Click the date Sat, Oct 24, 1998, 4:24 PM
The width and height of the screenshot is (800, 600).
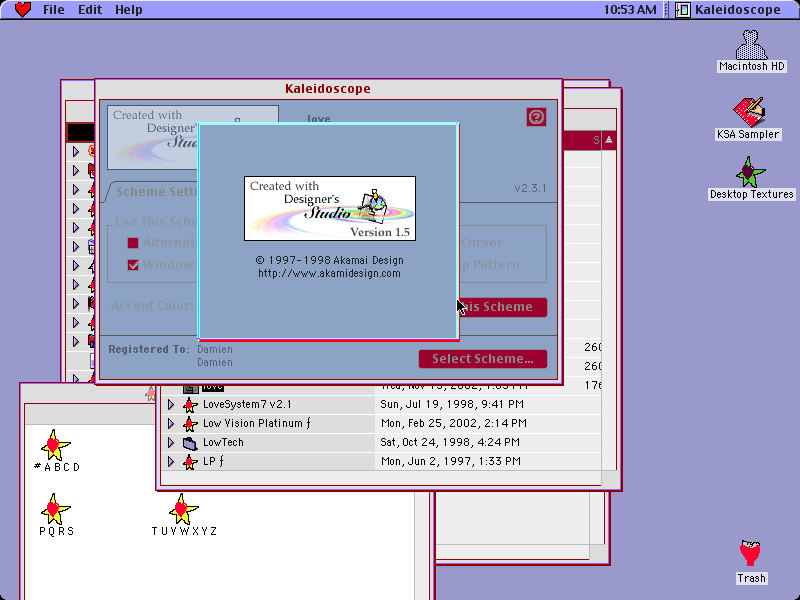[x=450, y=442]
